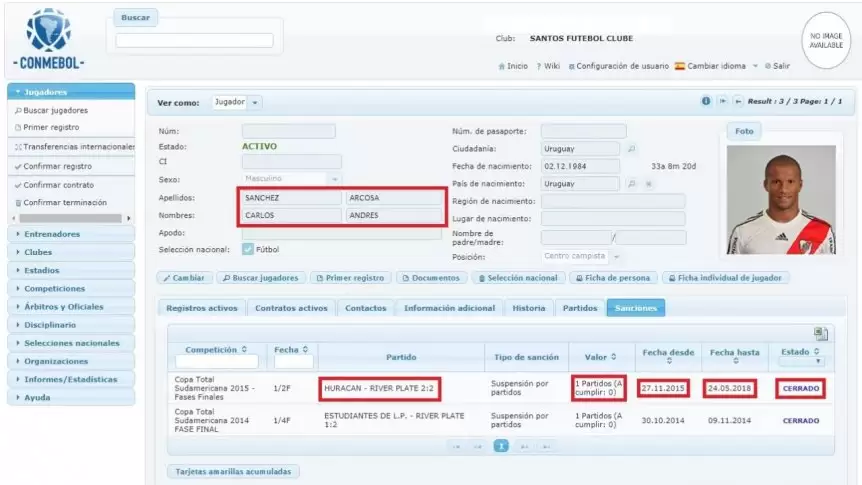This screenshot has height=485, width=862.
Task: Click the sidebar horizontal scrollbar
Action: [x=70, y=217]
